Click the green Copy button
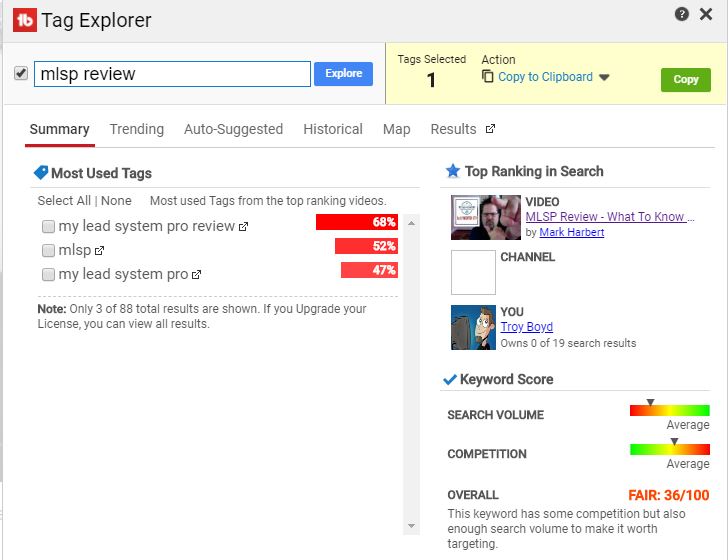 point(686,79)
